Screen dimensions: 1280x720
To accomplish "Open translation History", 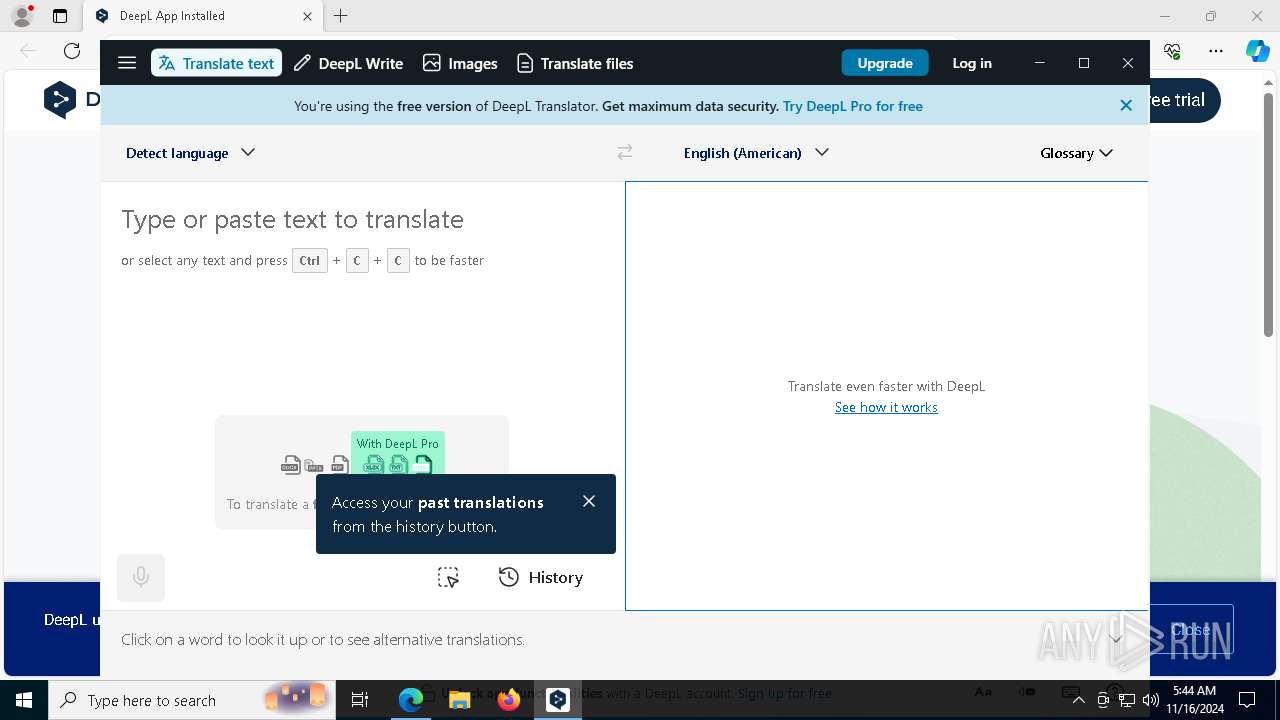I will (541, 577).
